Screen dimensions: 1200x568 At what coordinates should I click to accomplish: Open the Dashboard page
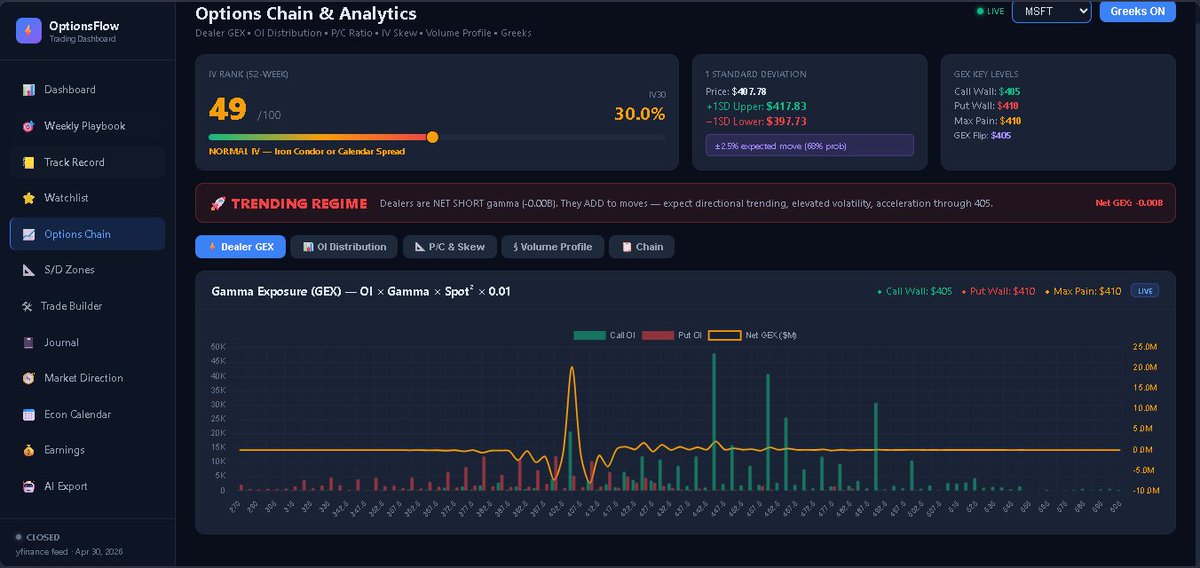[87, 90]
